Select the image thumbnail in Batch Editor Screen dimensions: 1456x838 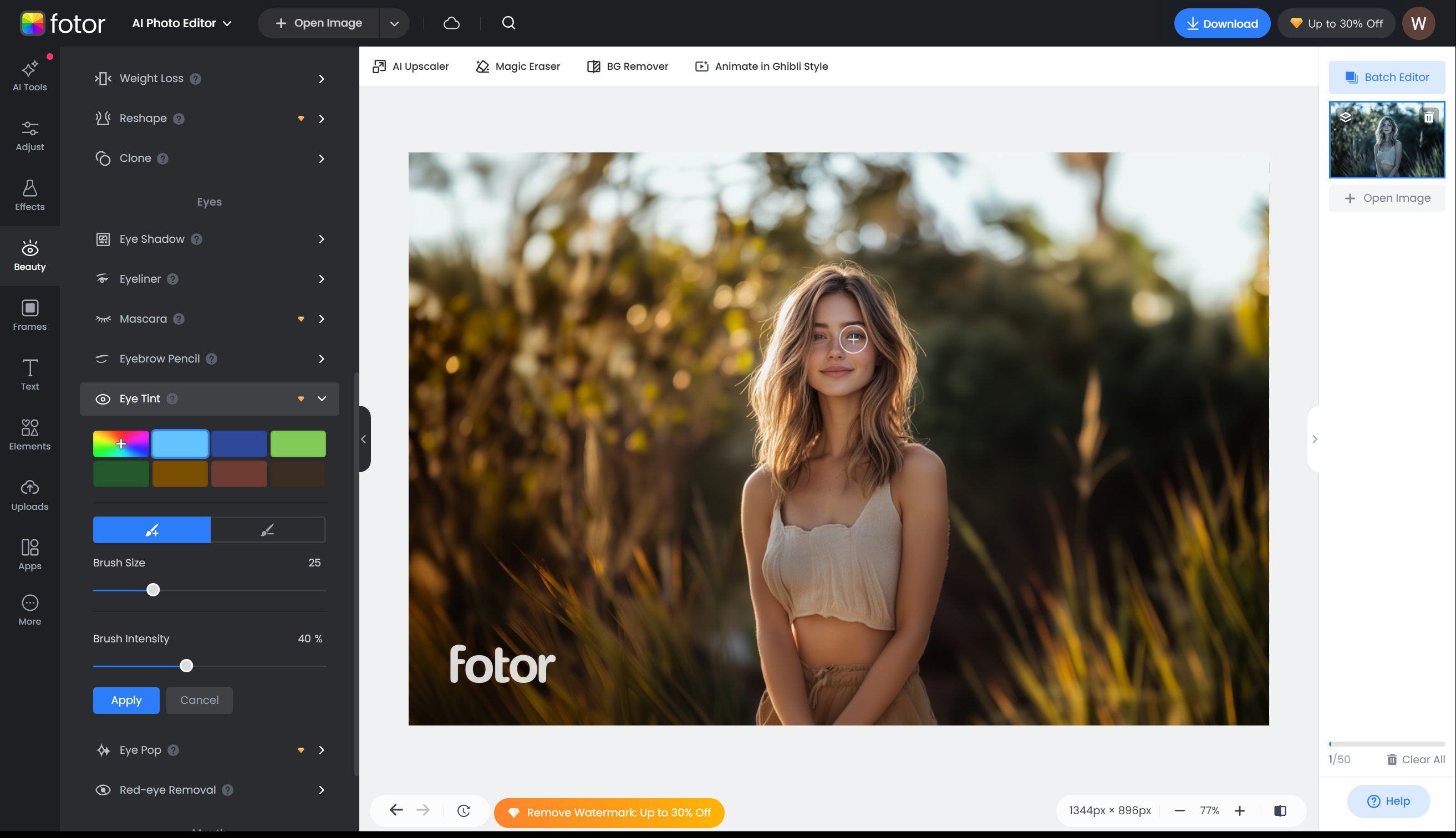point(1387,139)
